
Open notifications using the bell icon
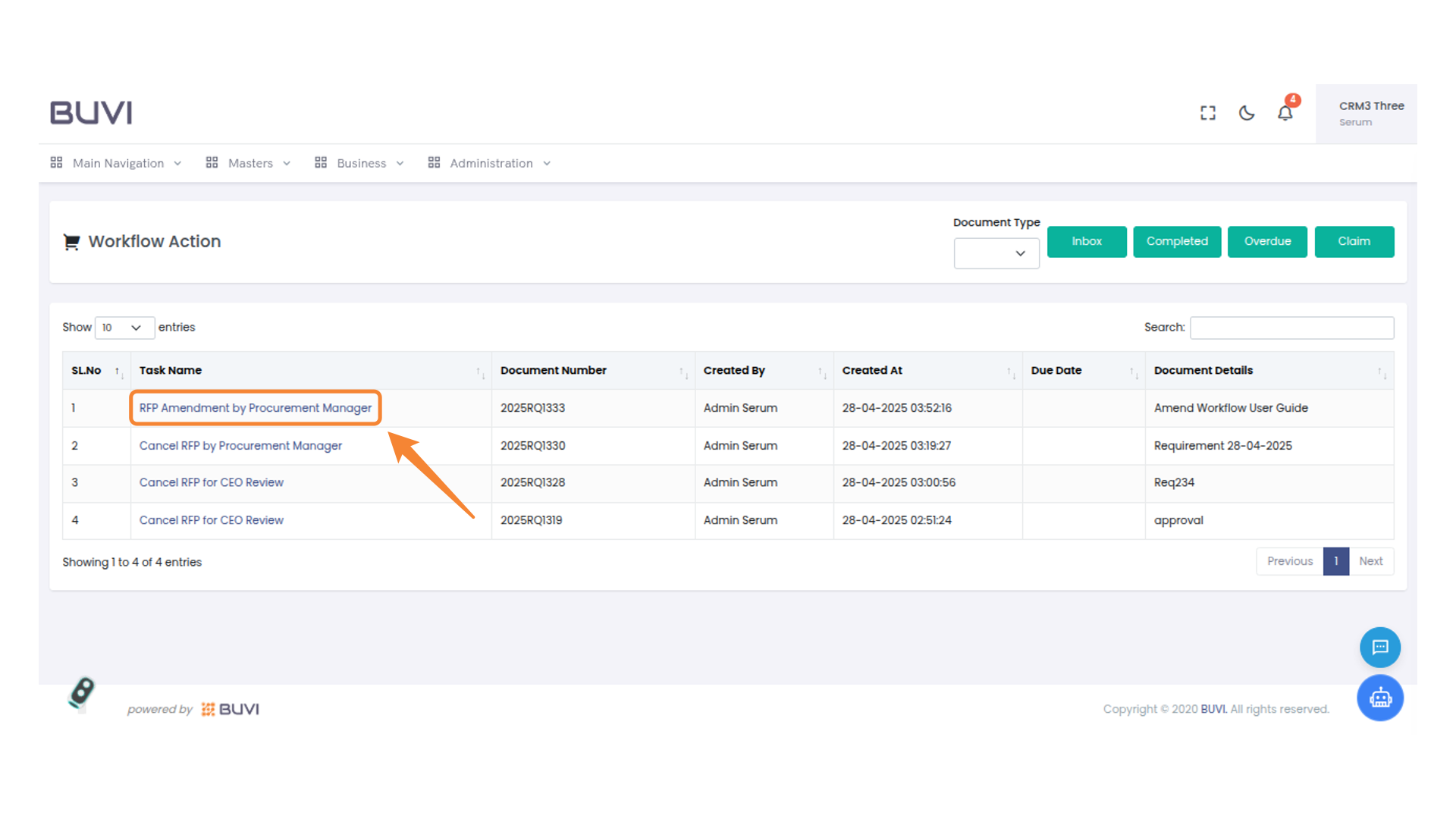click(x=1285, y=113)
